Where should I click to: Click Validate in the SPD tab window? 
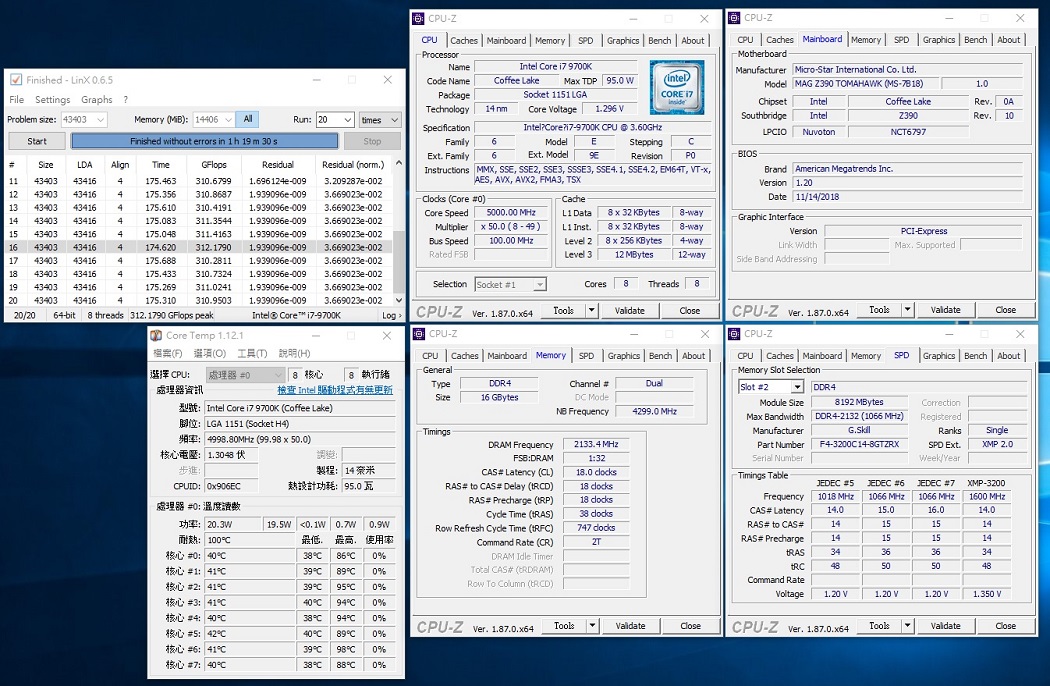click(946, 626)
